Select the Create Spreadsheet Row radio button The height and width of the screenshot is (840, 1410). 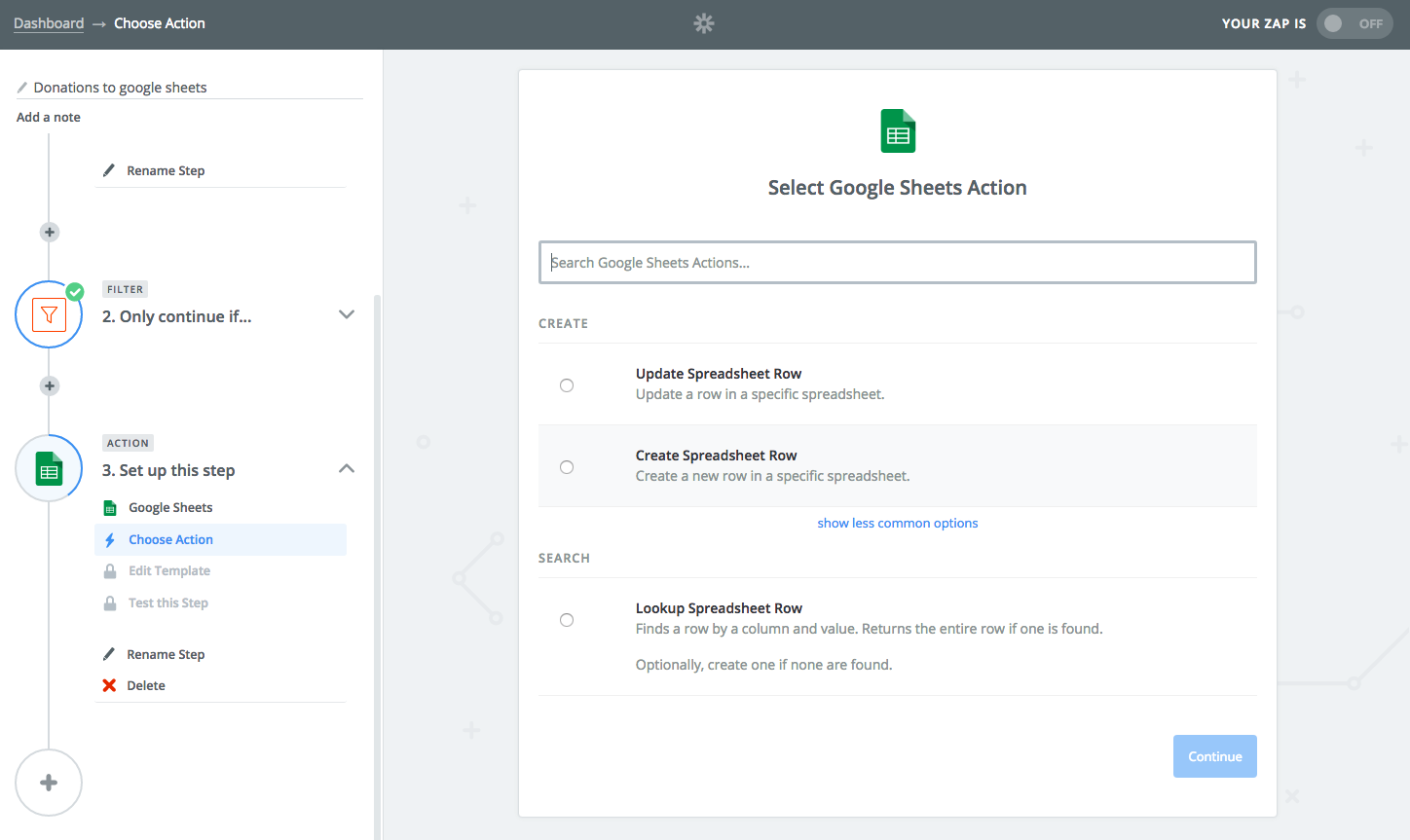[567, 467]
